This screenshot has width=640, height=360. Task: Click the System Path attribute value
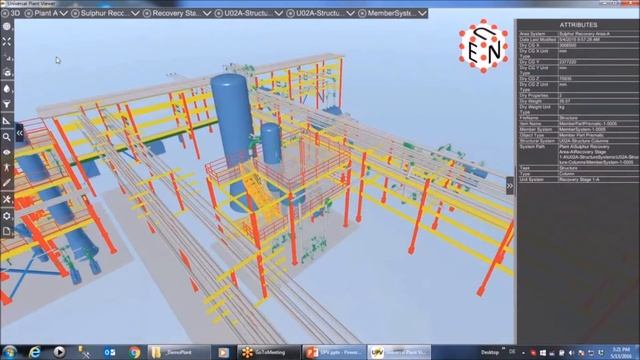598,154
